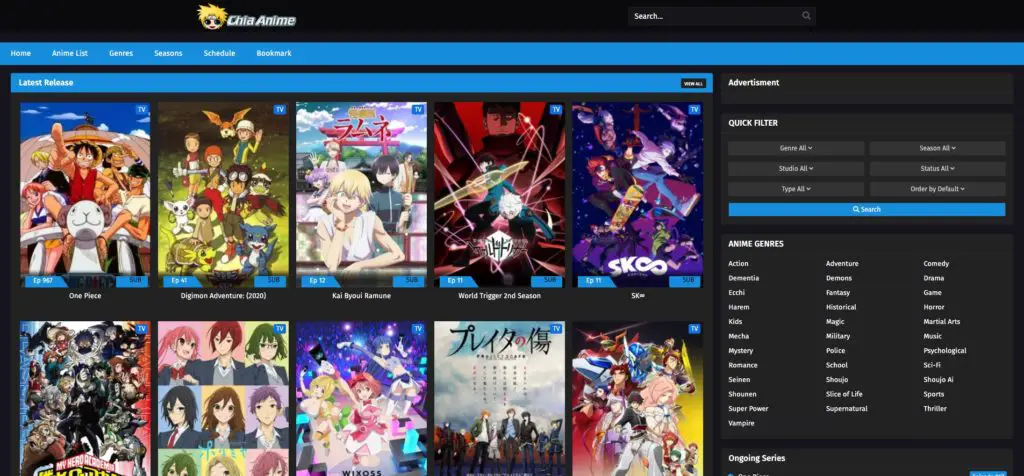
Task: Open Schedule in the navigation bar
Action: (x=219, y=54)
